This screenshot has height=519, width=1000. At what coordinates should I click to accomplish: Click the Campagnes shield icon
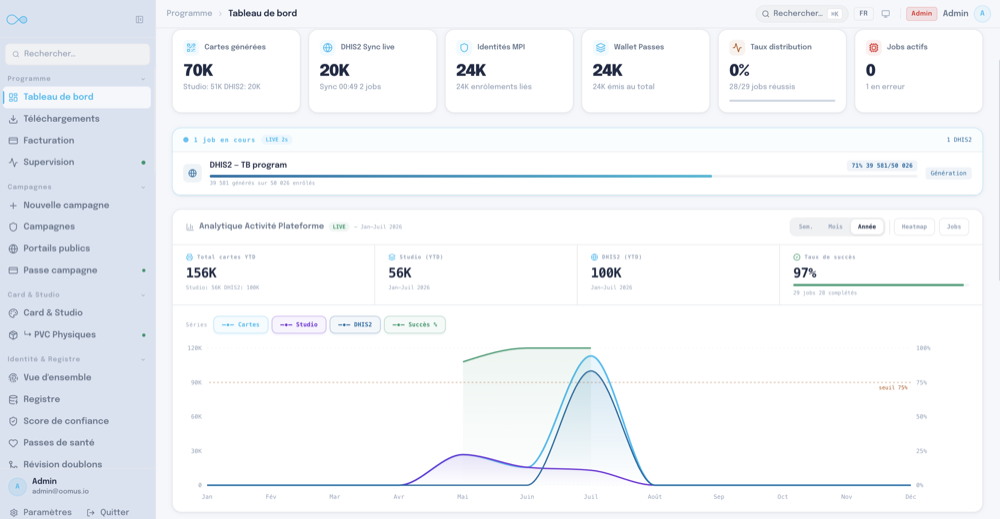13,227
